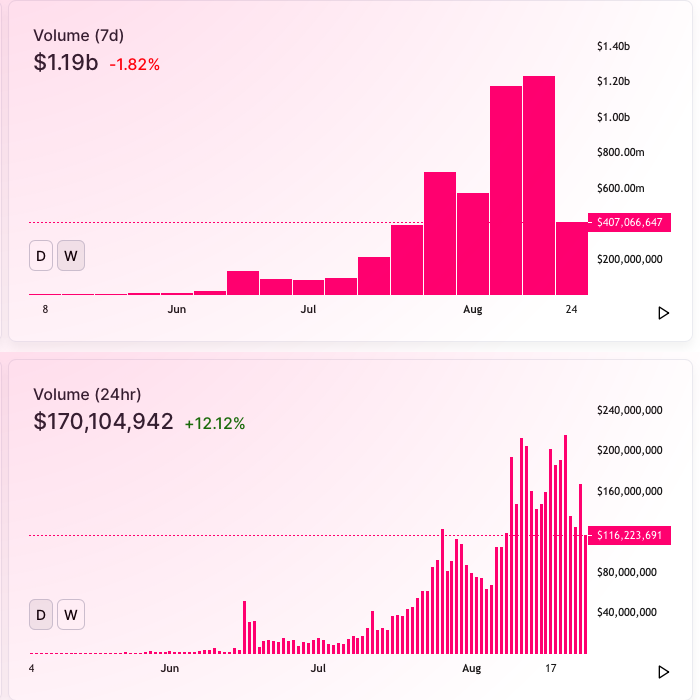Click the $116,223,691 price label
The width and height of the screenshot is (700, 700).
pos(629,535)
